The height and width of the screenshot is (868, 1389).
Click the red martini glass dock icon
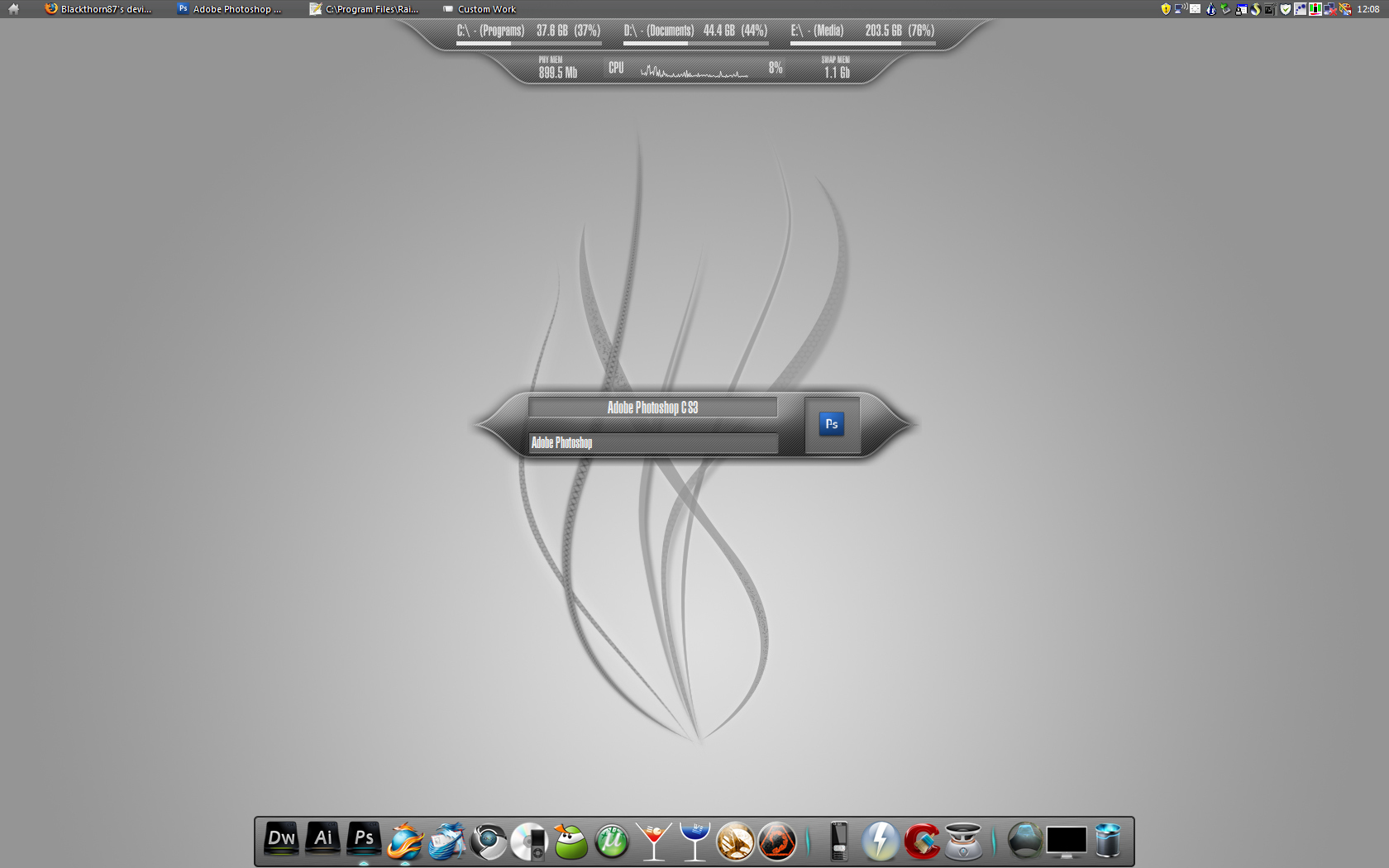(653, 842)
